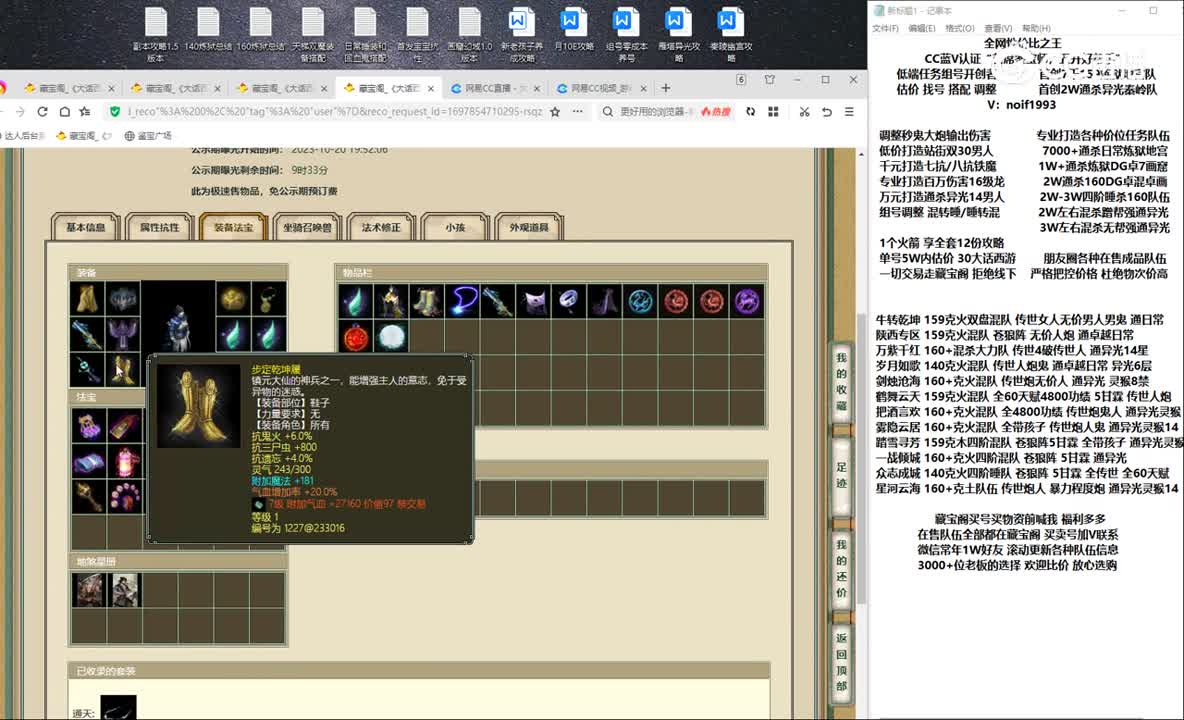Select the golden cloak in equipment slots
The height and width of the screenshot is (720, 1184).
(87, 299)
